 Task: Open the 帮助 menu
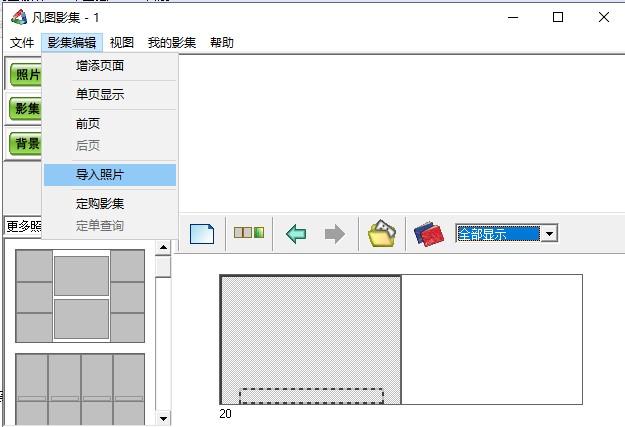(222, 43)
